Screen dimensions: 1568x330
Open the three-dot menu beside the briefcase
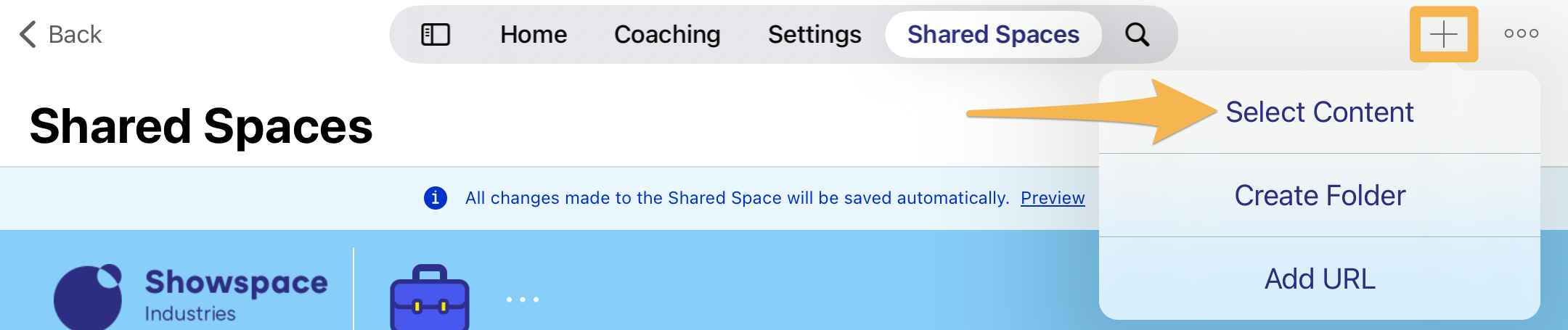[523, 299]
